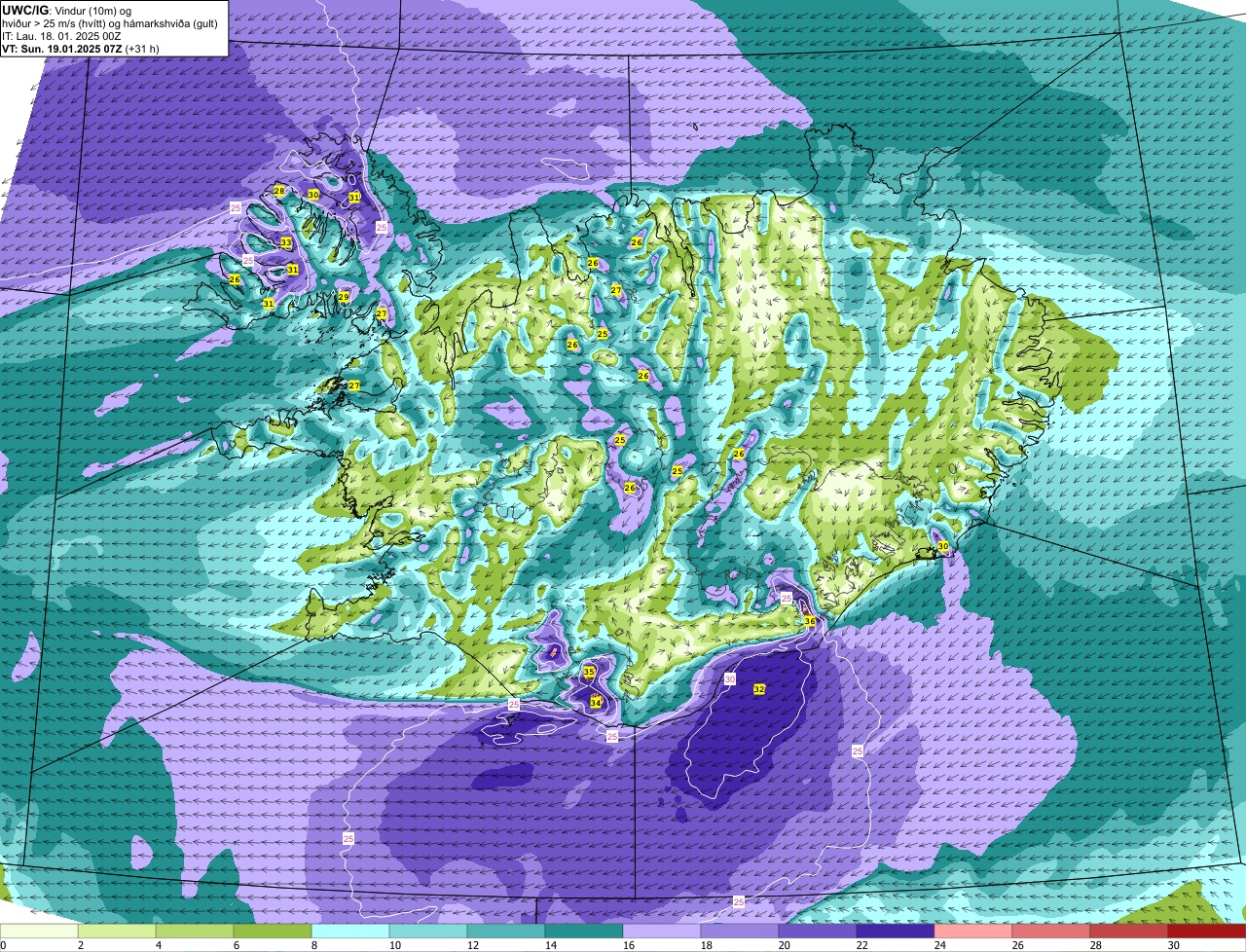Click the yellow 35 gust label
1246x952 pixels.
pyautogui.click(x=589, y=672)
